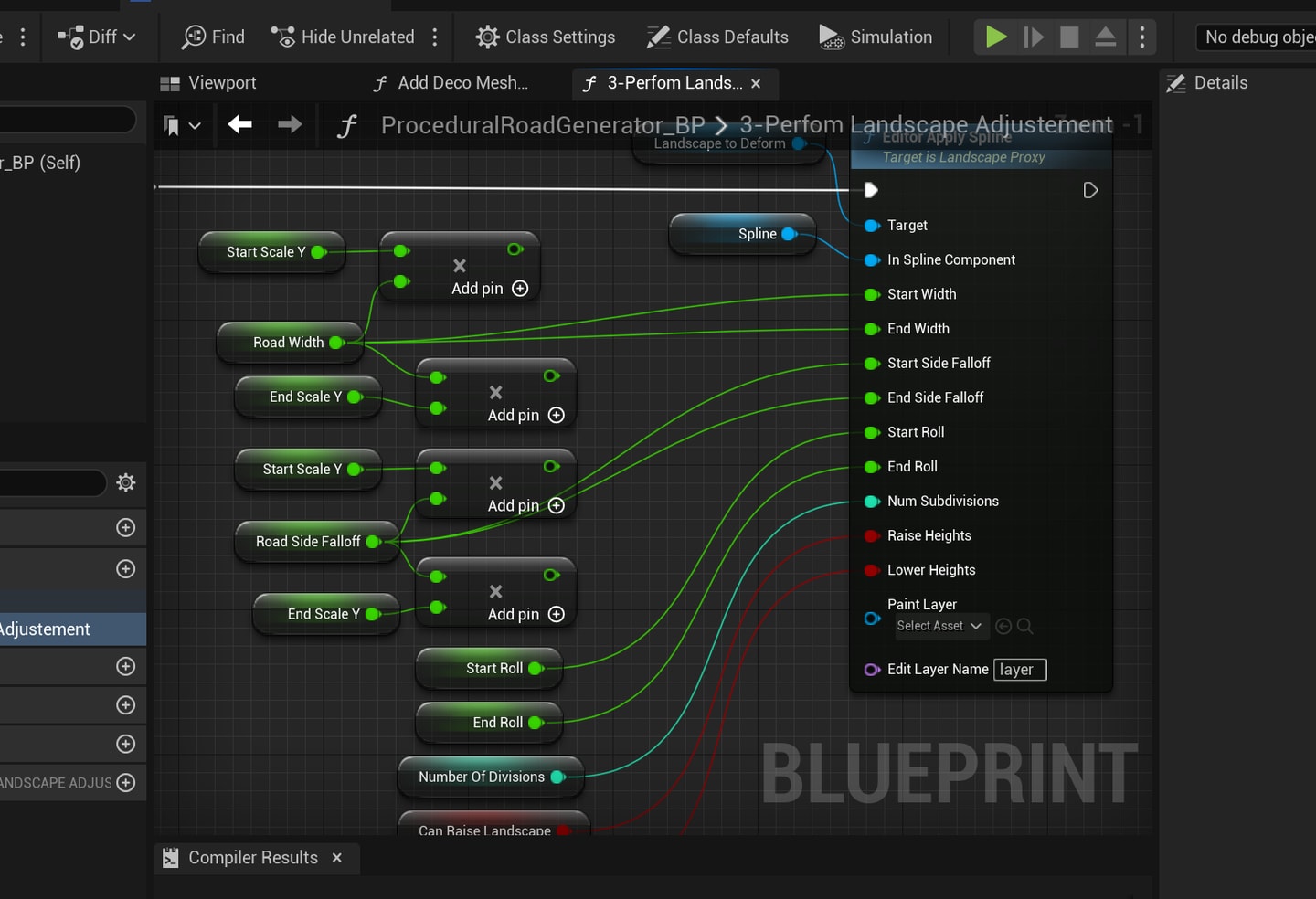The image size is (1316, 899).
Task: Go back with the graph back arrow
Action: point(240,124)
